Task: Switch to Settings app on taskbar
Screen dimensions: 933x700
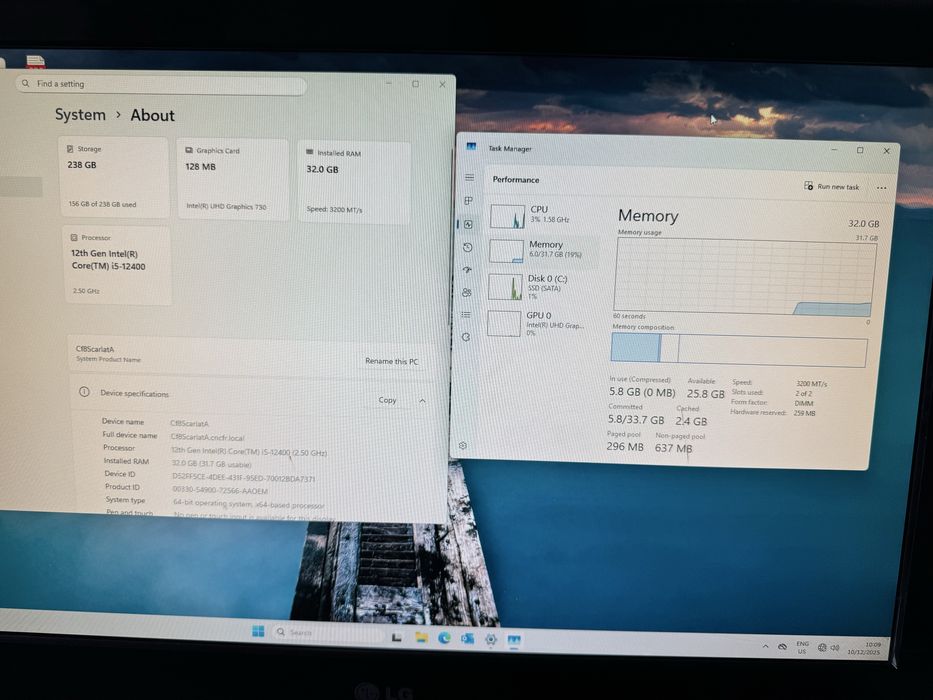Action: [491, 639]
